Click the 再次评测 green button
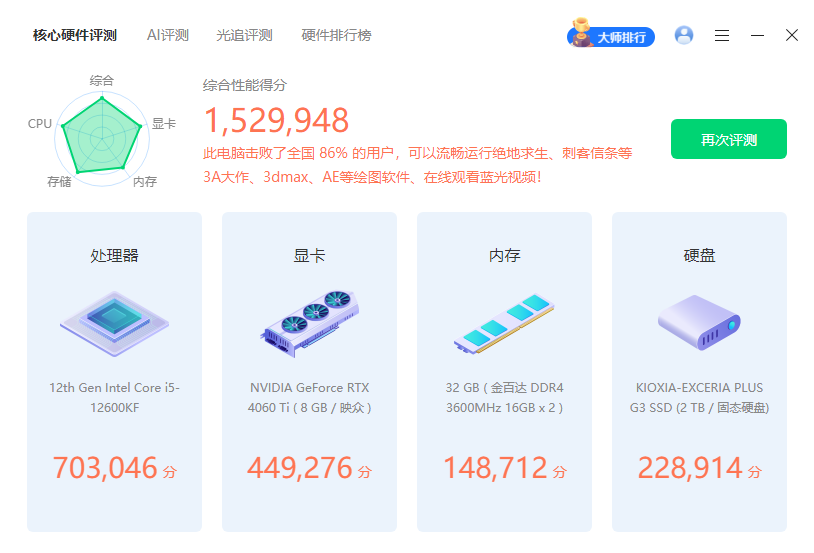 pos(728,139)
